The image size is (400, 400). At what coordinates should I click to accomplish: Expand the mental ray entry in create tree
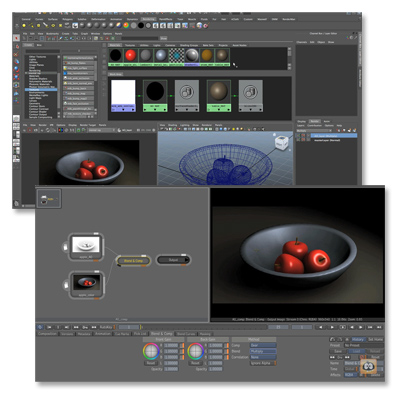[x=26, y=73]
